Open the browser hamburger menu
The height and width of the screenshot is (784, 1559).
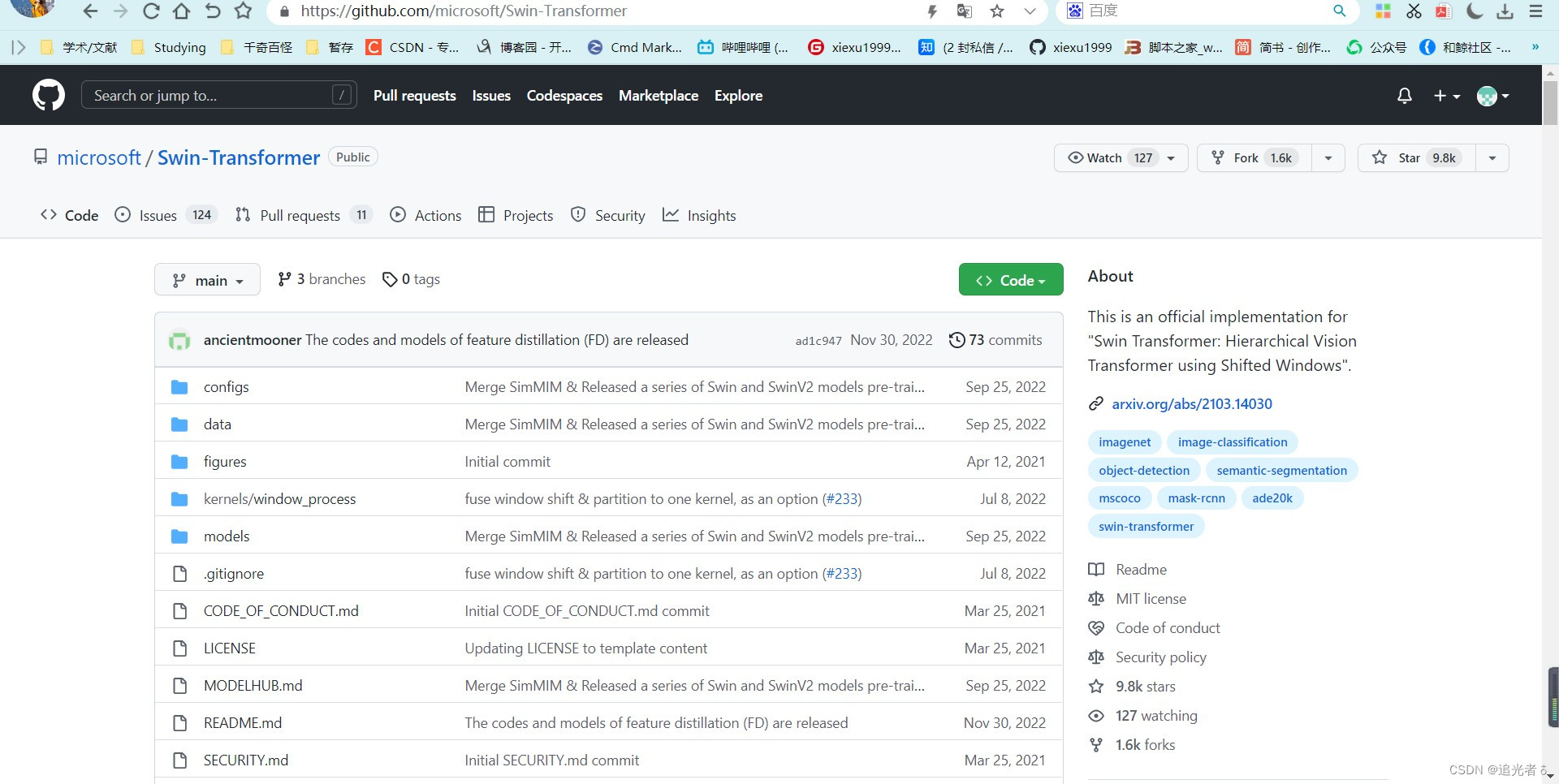point(1535,11)
